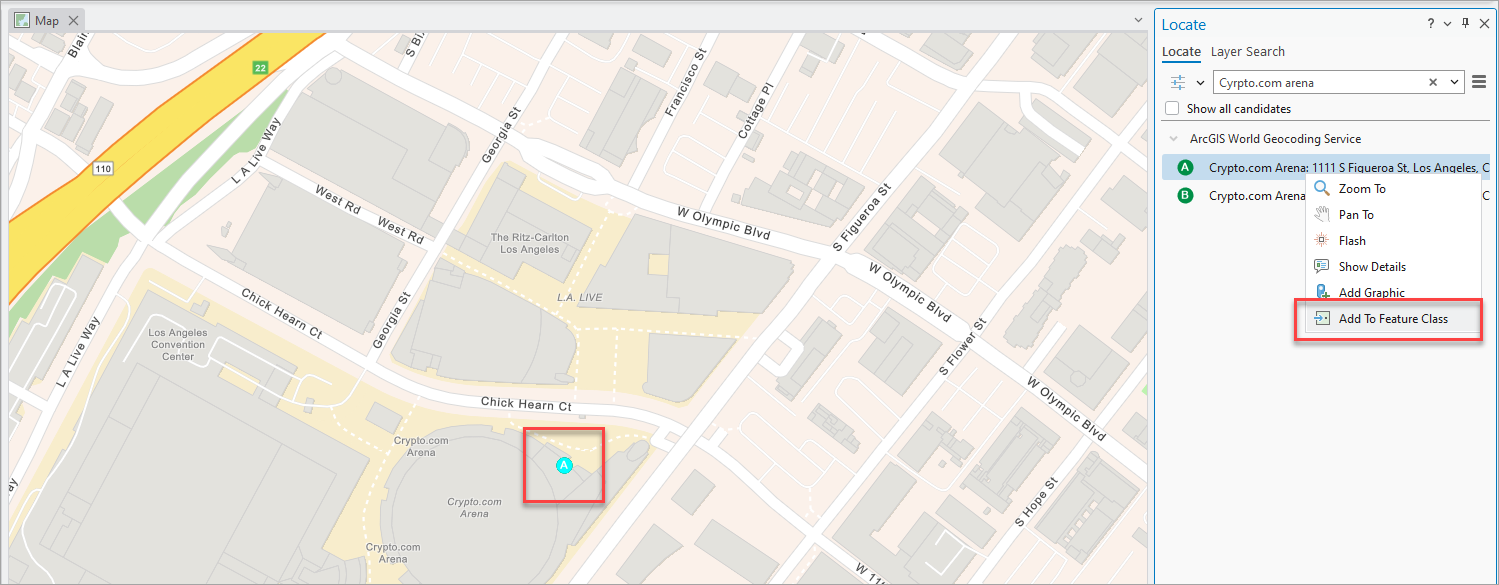Select the Flash icon in the context menu

click(x=1321, y=240)
